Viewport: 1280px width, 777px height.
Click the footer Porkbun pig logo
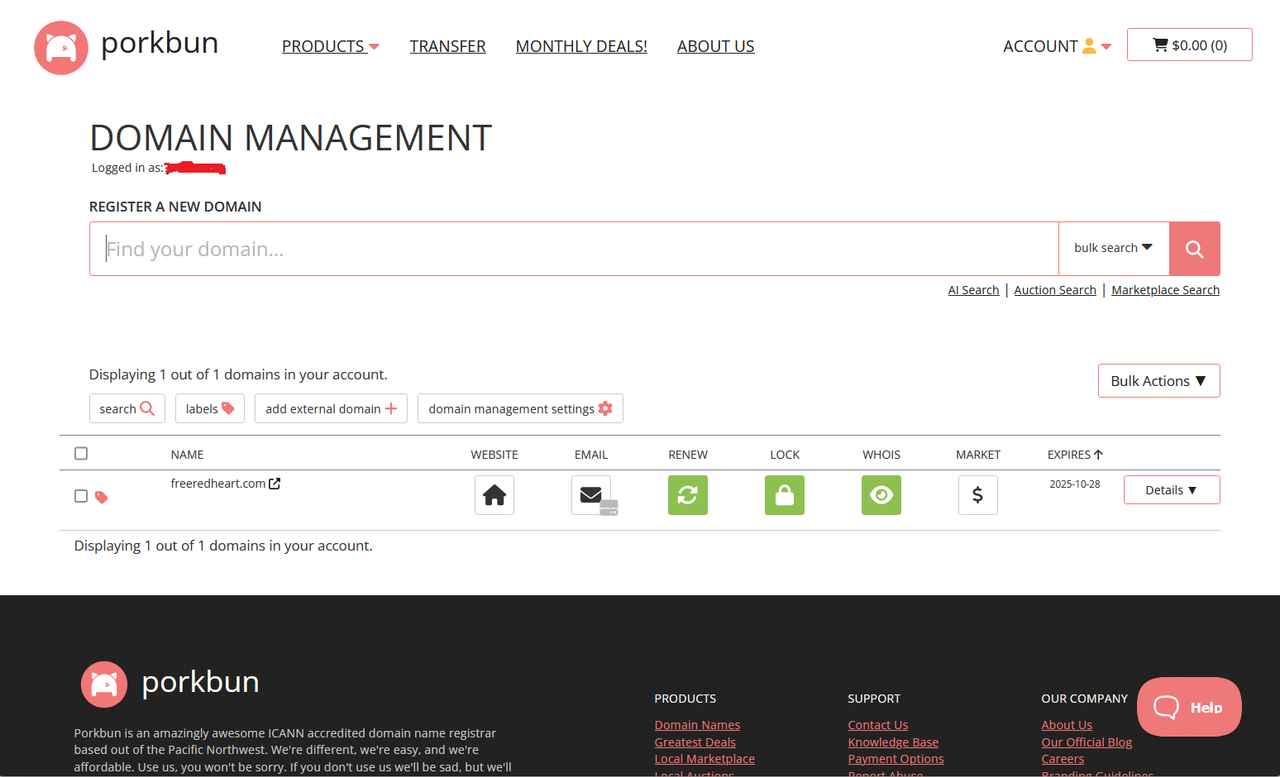[104, 684]
